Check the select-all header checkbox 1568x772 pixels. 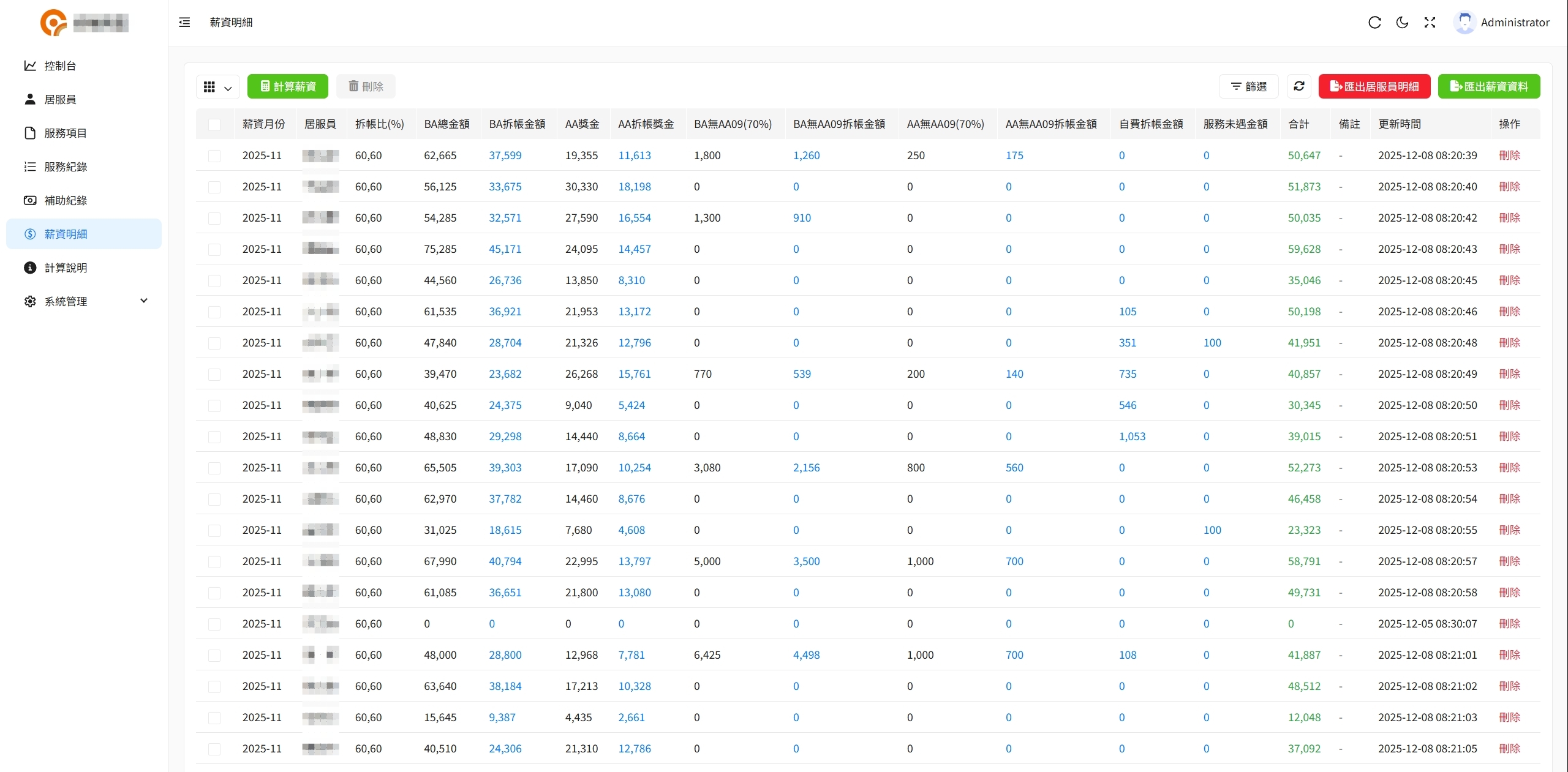pyautogui.click(x=215, y=125)
